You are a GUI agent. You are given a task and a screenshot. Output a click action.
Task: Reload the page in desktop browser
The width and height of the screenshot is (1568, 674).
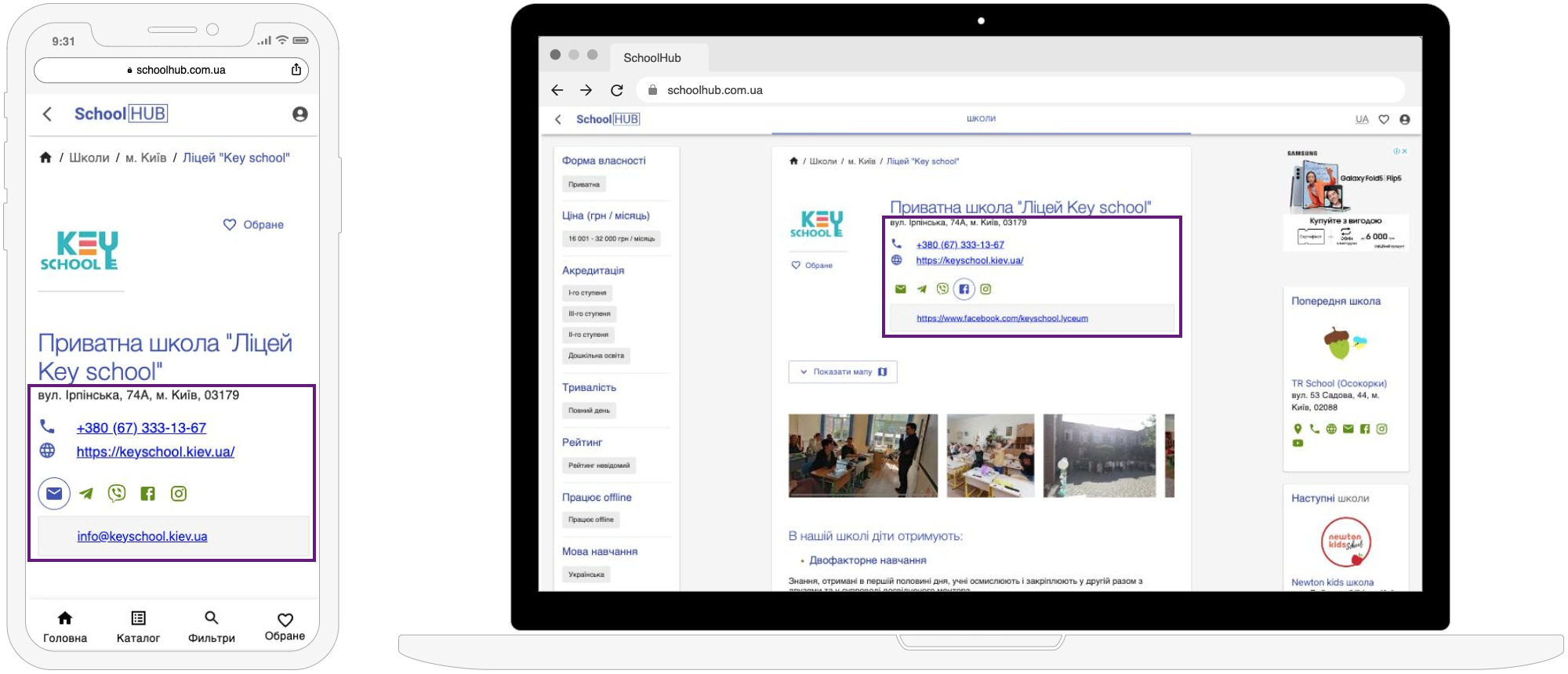617,90
